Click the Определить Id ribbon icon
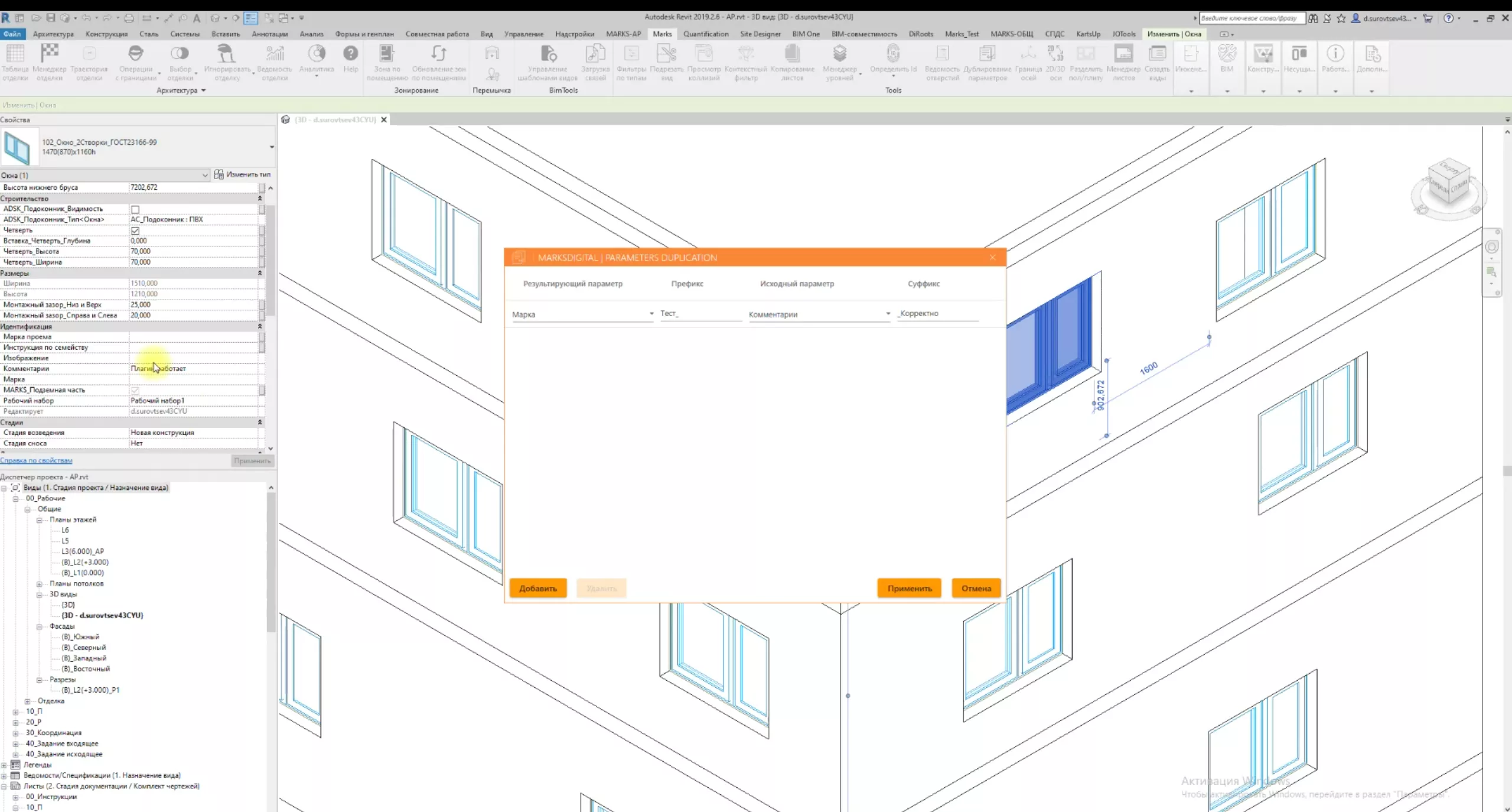The width and height of the screenshot is (1512, 812). [893, 54]
